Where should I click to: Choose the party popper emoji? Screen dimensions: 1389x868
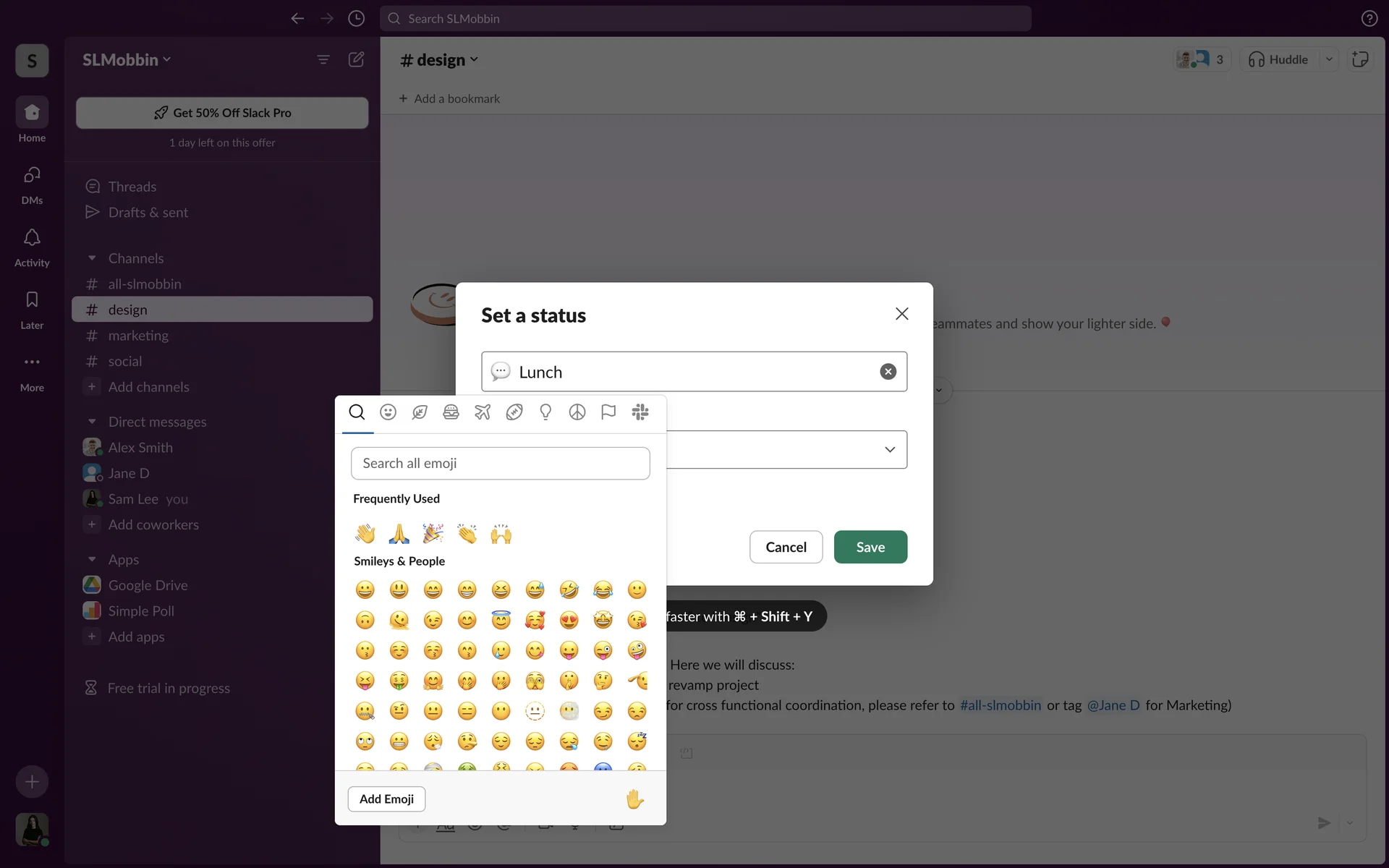coord(433,534)
